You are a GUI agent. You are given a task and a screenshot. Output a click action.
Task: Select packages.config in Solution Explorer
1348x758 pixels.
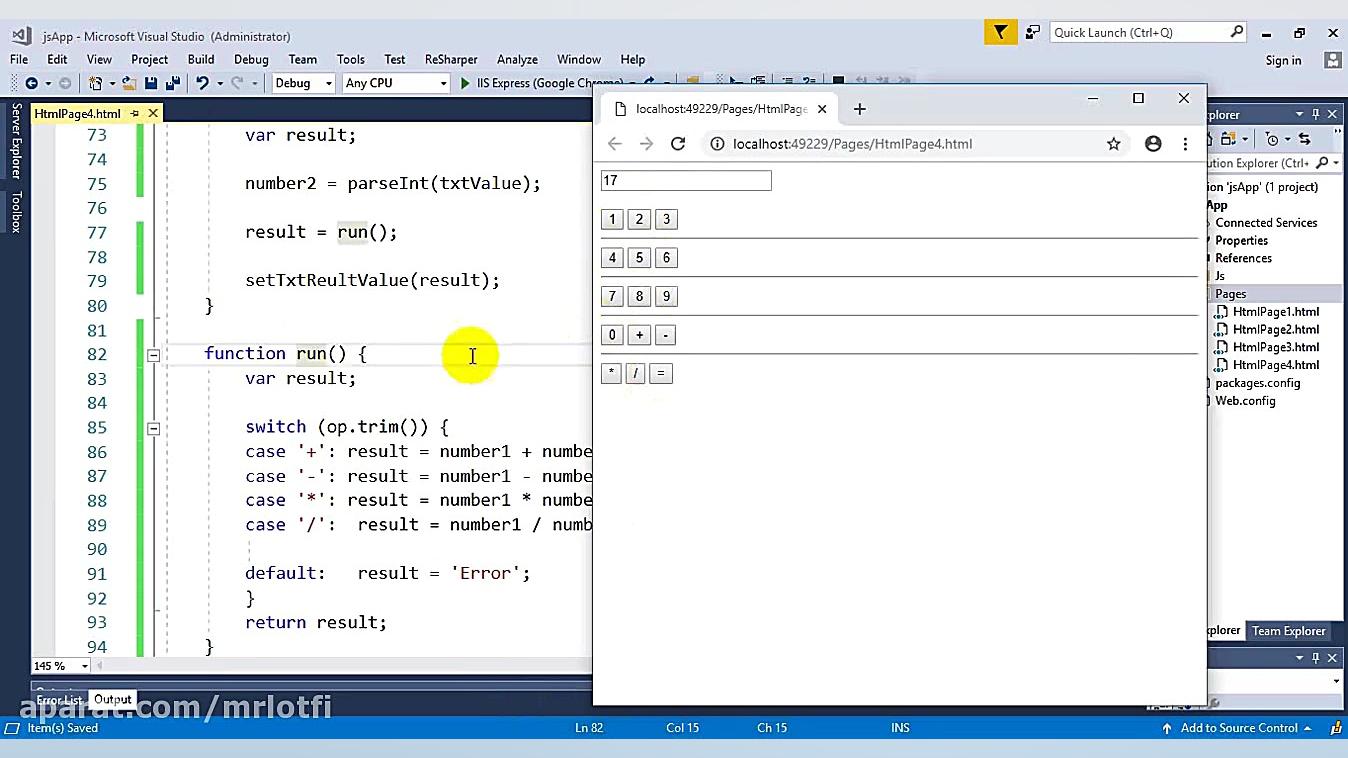pyautogui.click(x=1257, y=383)
